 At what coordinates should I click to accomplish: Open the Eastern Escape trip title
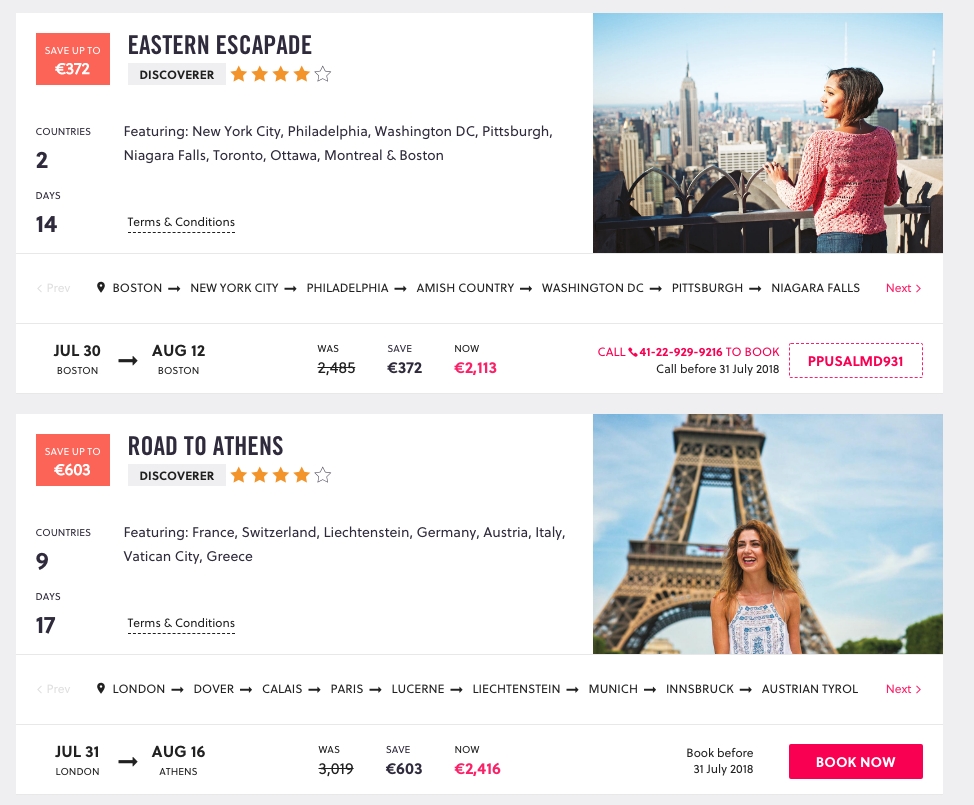(x=220, y=45)
